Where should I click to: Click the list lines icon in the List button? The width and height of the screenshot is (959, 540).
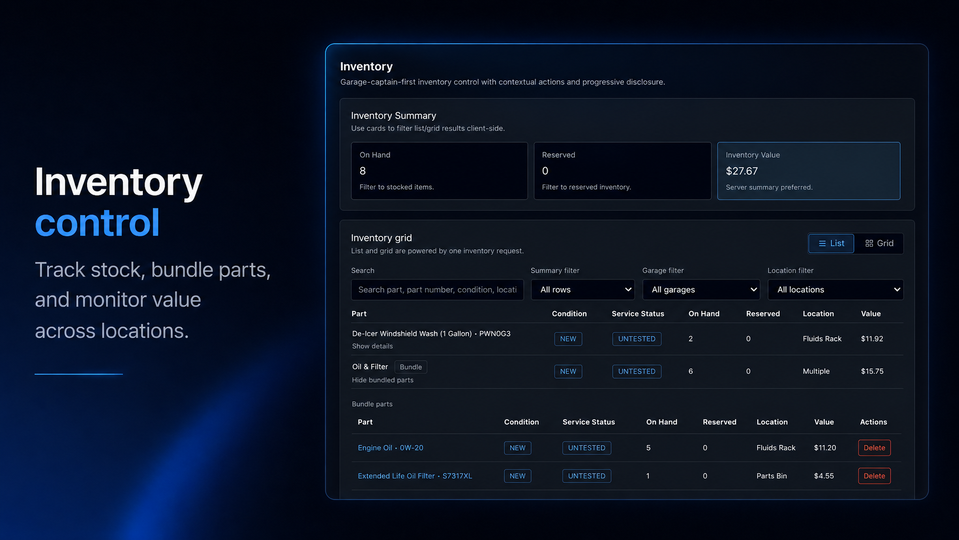point(822,243)
